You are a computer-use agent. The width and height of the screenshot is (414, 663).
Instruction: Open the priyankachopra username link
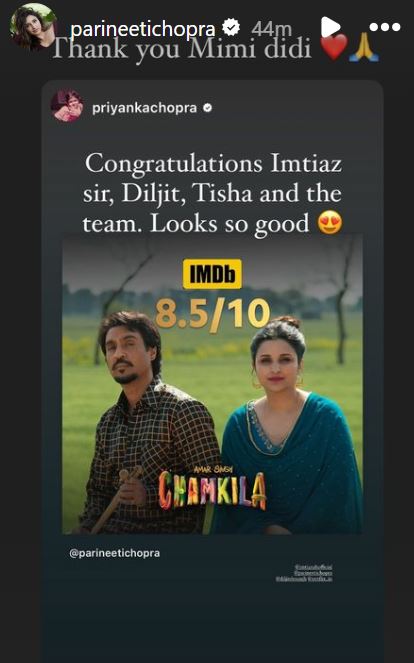(144, 108)
